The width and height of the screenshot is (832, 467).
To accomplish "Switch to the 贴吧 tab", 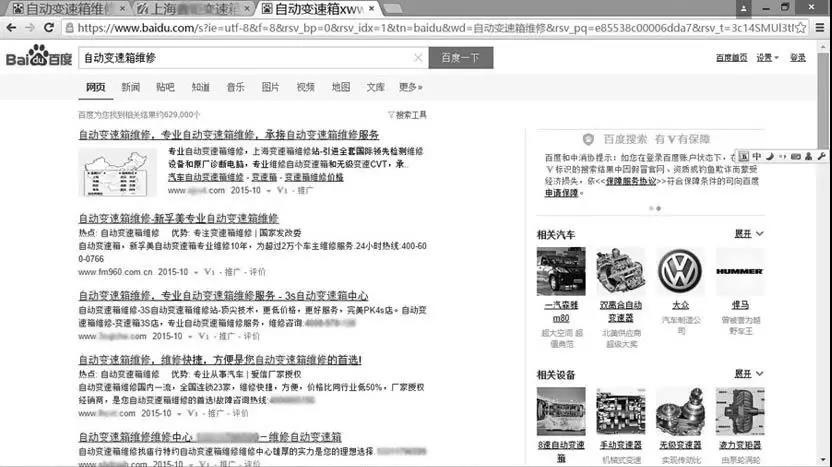I will pyautogui.click(x=166, y=87).
